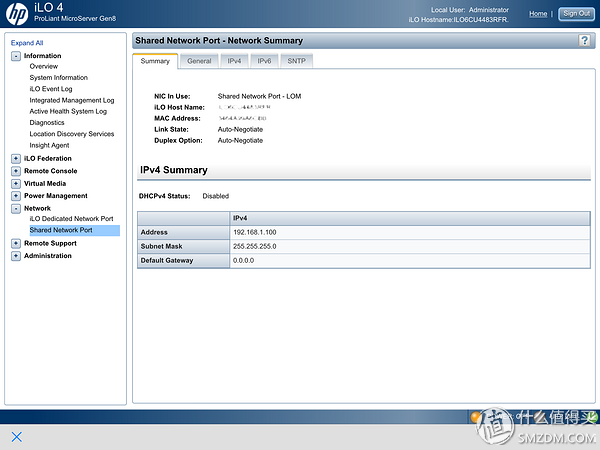The height and width of the screenshot is (450, 600).
Task: Click the 0.0.0.0 default gateway value
Action: pyautogui.click(x=243, y=261)
